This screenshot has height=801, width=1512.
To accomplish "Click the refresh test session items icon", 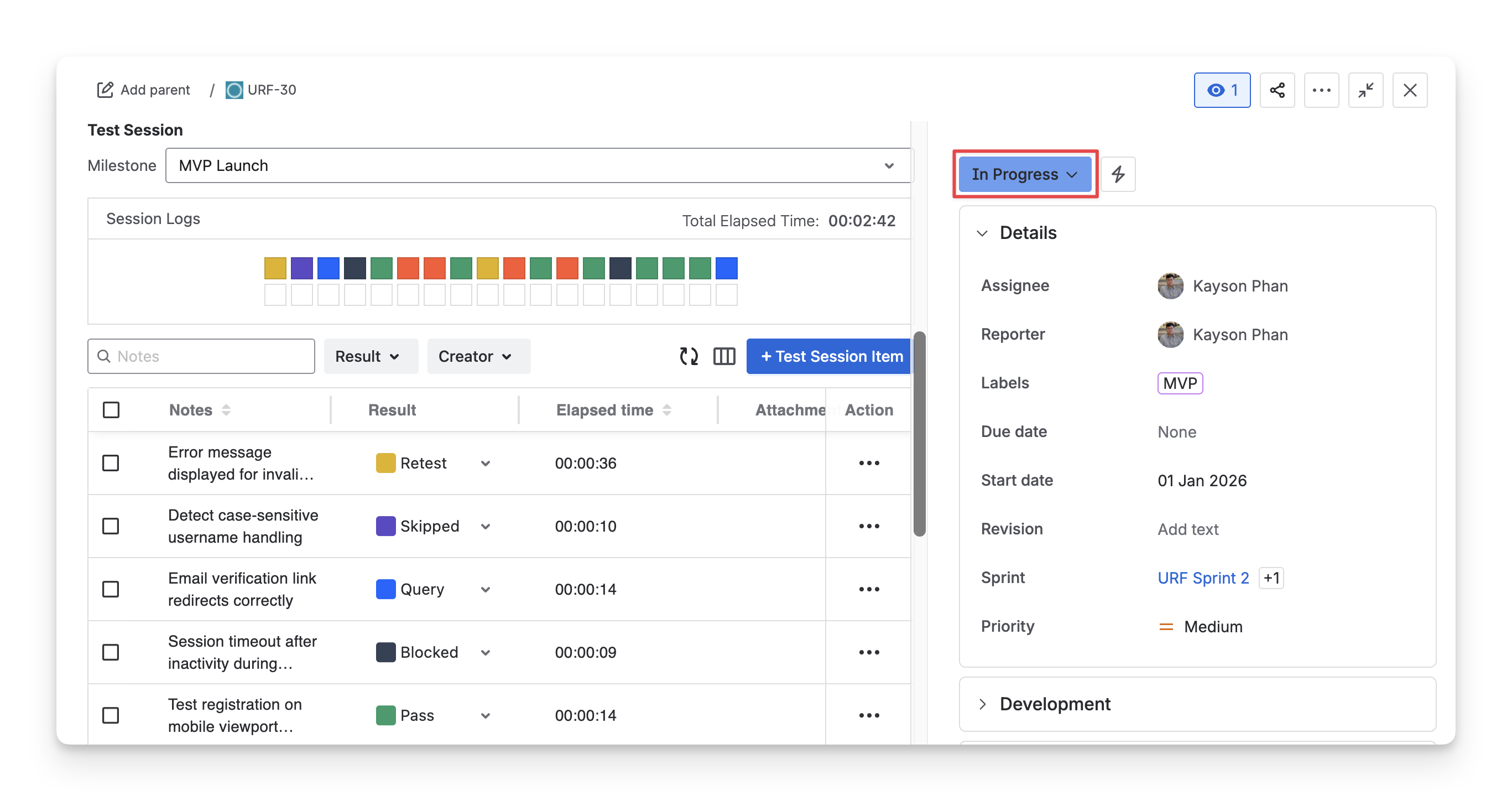I will tap(689, 356).
